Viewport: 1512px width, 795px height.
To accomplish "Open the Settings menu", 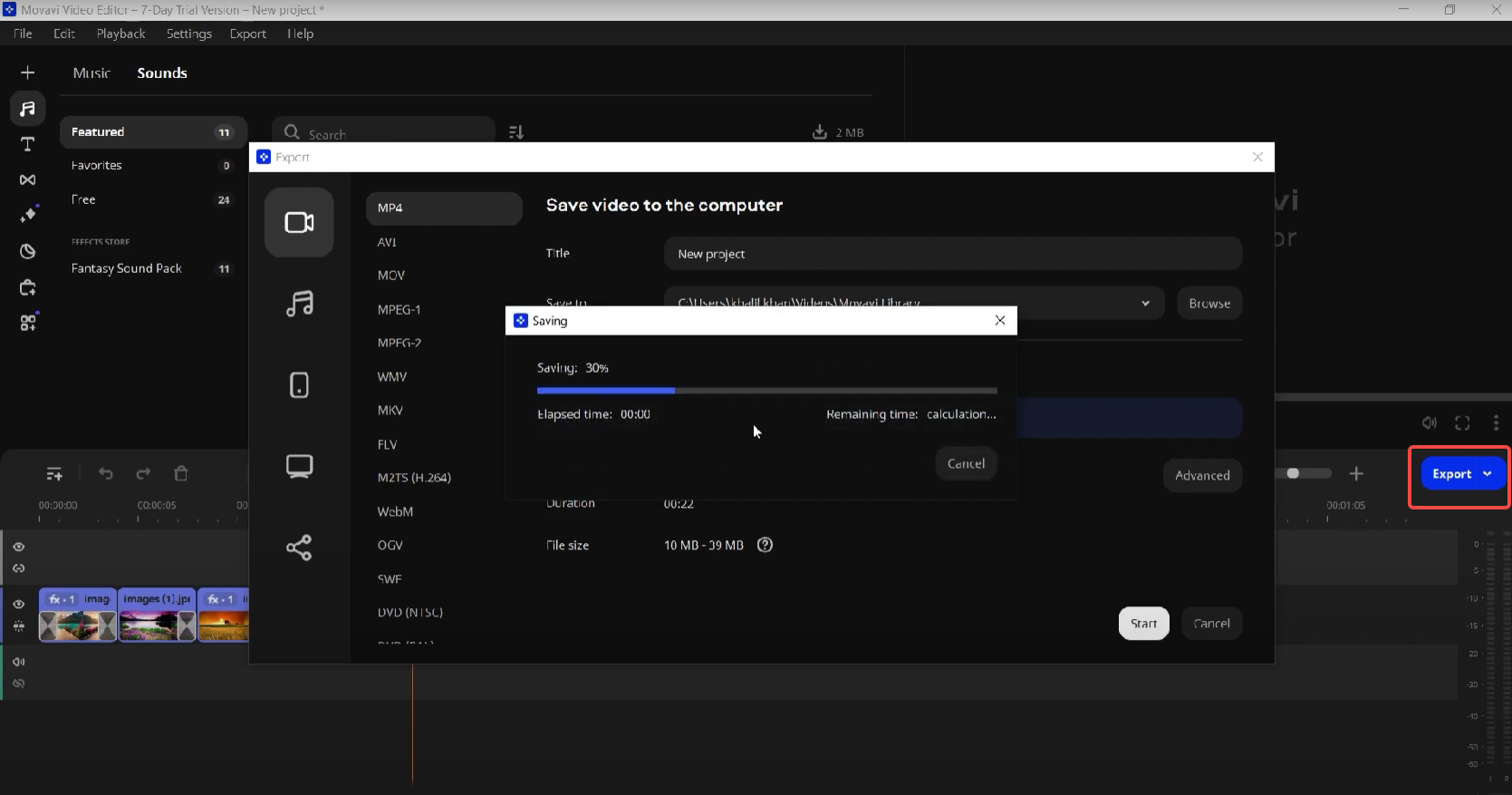I will [x=189, y=34].
